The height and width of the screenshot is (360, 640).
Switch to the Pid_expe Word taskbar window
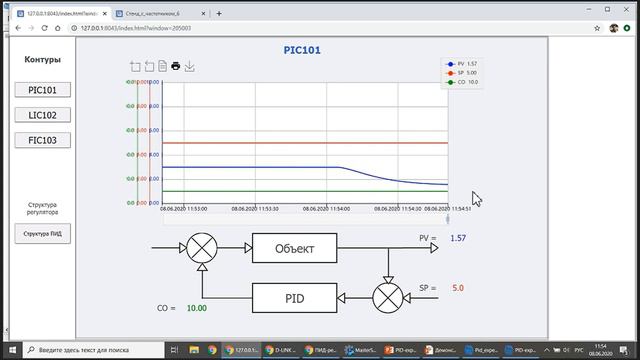(x=481, y=350)
